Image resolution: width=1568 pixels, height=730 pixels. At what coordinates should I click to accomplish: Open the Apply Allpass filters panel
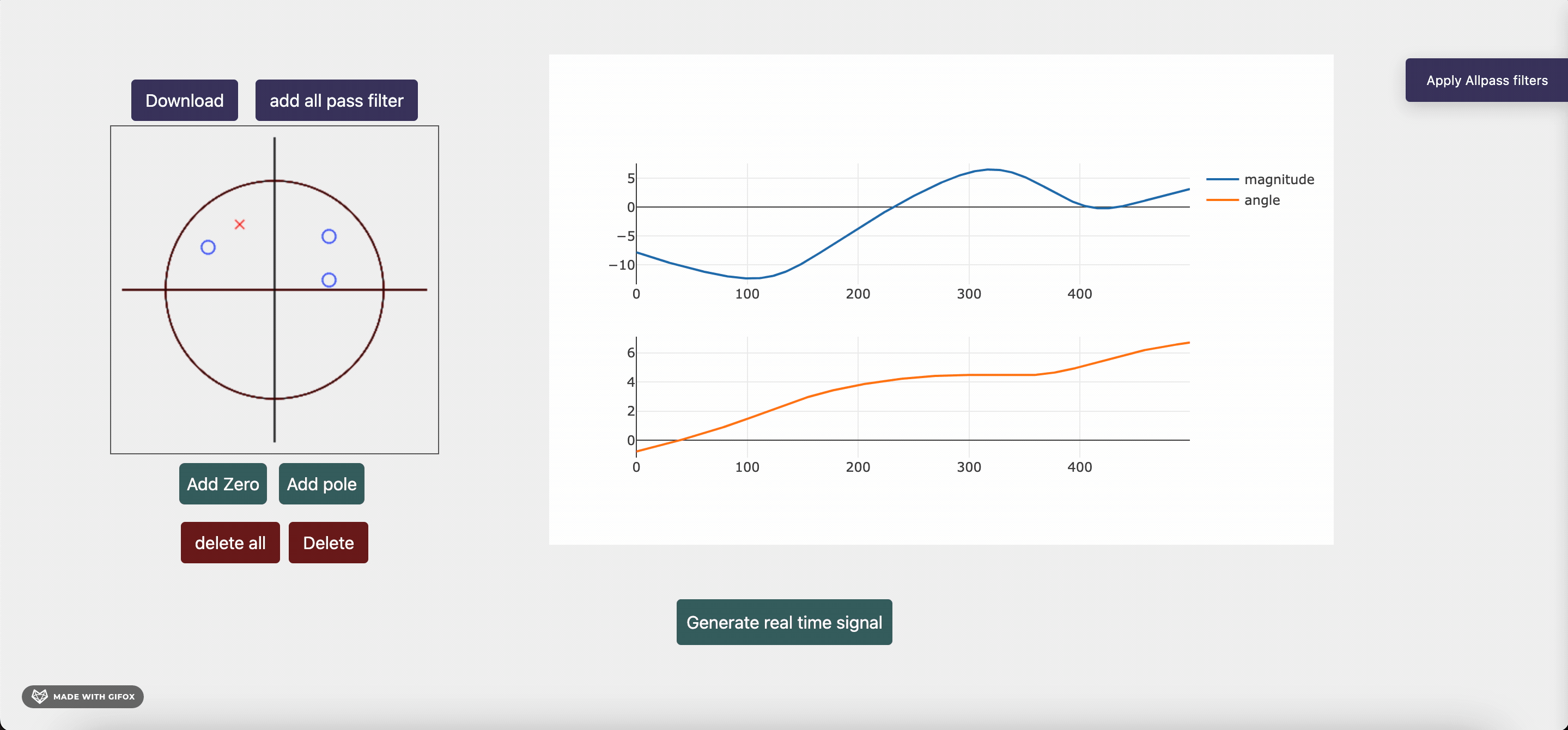(x=1486, y=81)
